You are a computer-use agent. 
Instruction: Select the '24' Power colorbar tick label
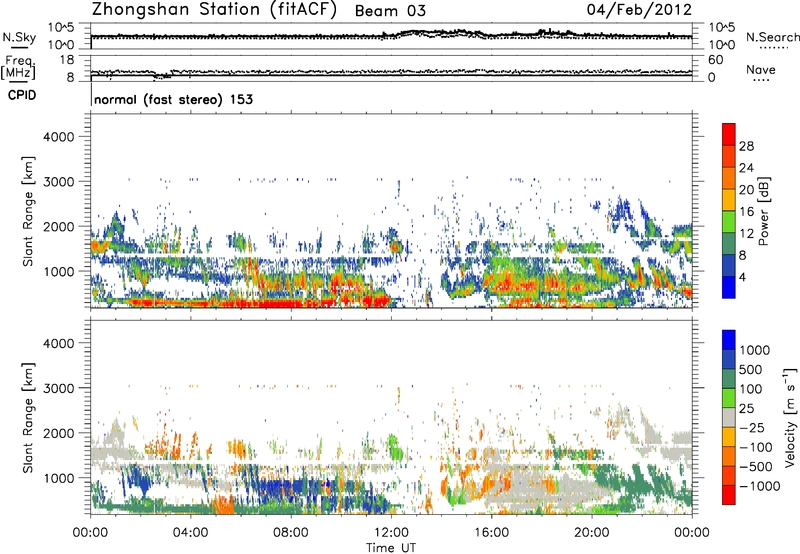[746, 168]
